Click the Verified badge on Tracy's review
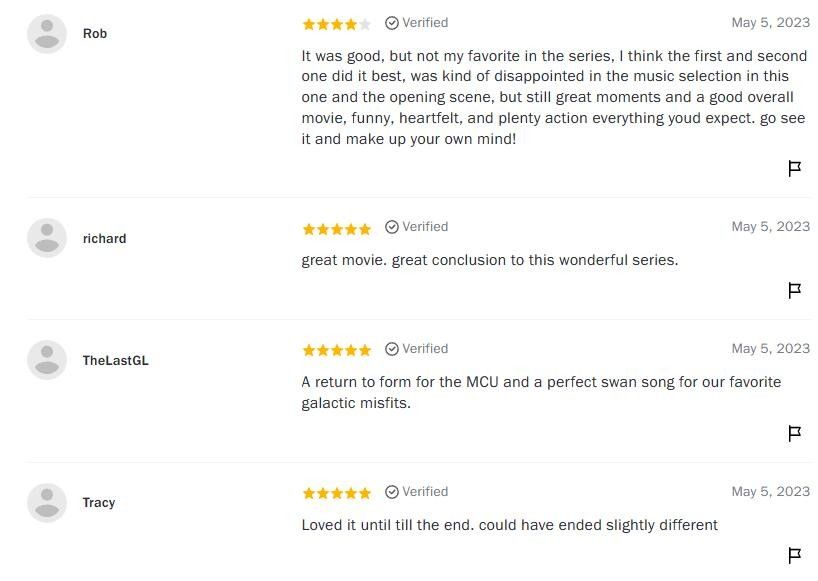This screenshot has height=581, width=818. tap(416, 492)
